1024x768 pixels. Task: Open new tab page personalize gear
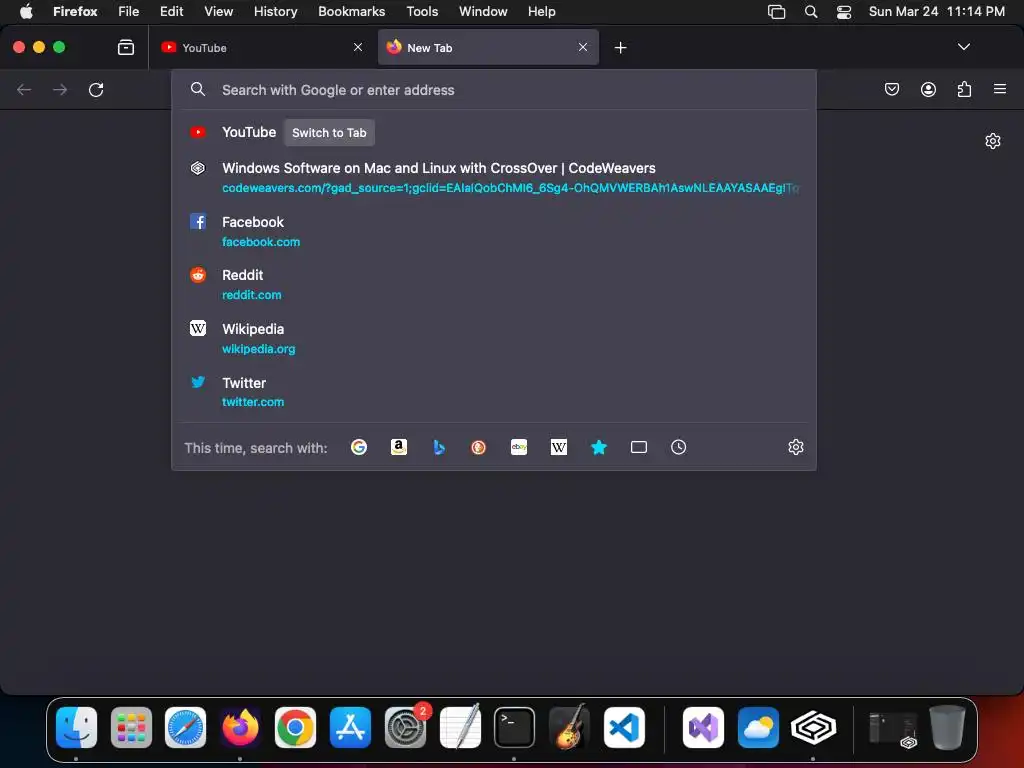pyautogui.click(x=993, y=141)
